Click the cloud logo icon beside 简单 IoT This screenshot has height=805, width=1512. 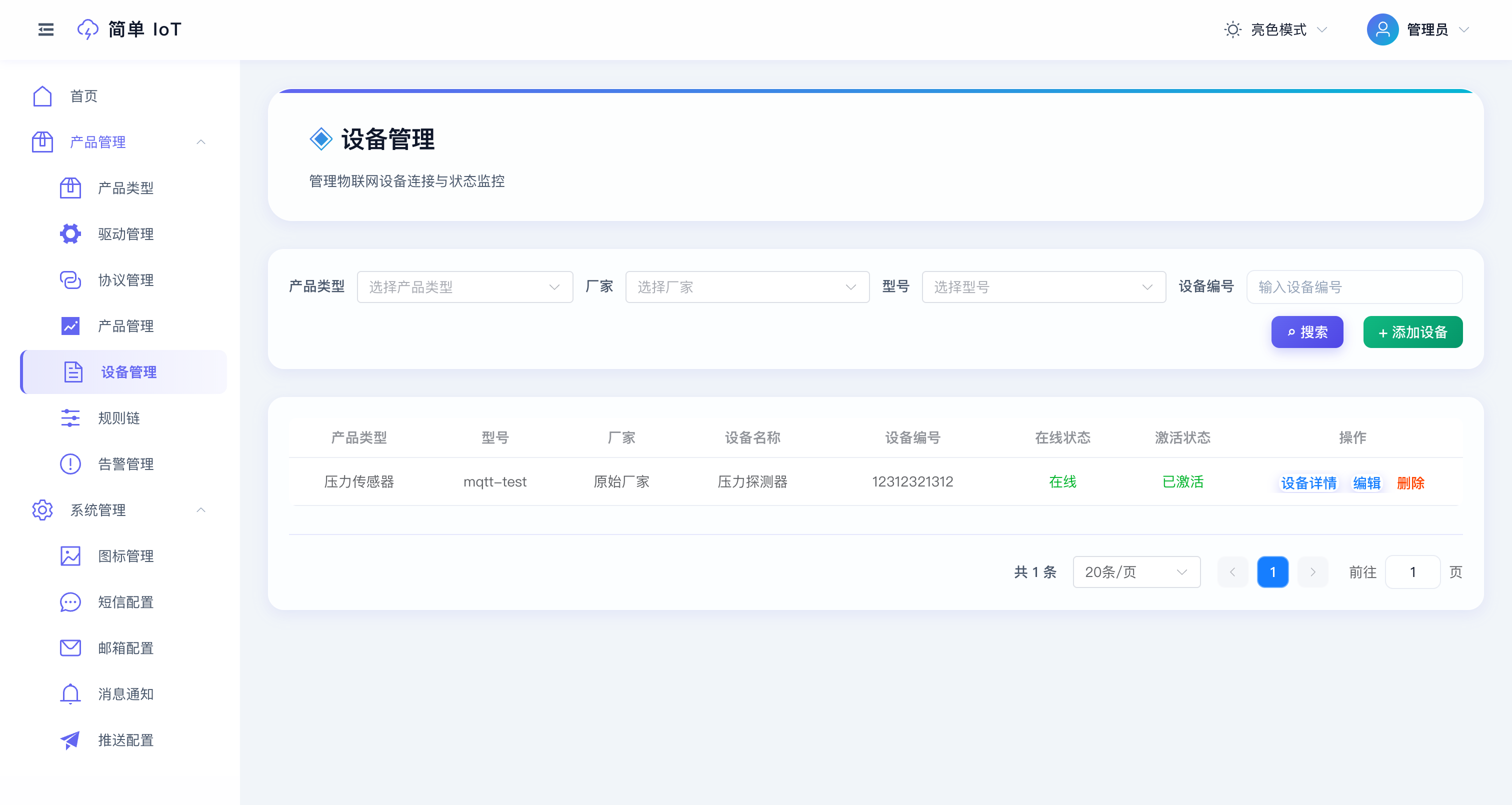pyautogui.click(x=88, y=29)
